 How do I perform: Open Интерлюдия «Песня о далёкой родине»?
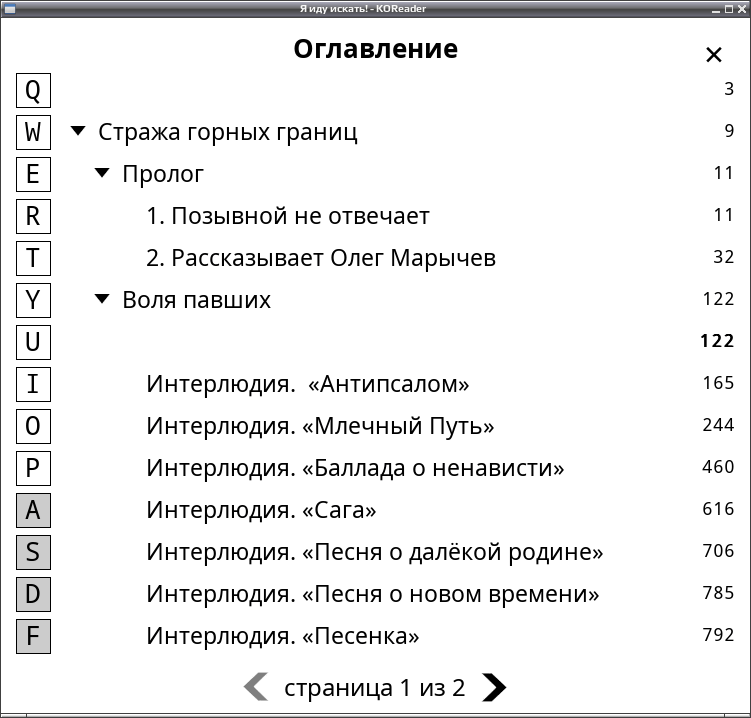pos(375,552)
